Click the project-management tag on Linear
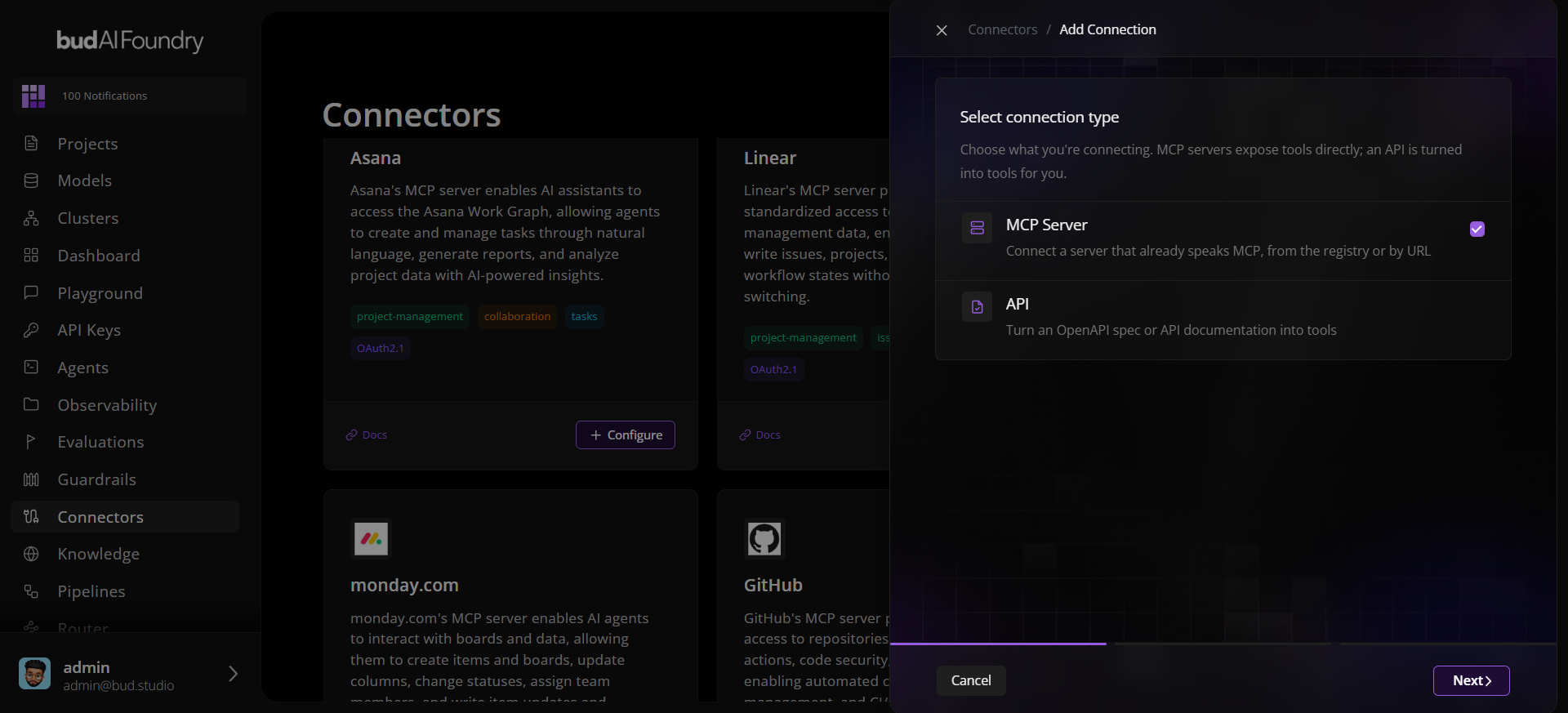Screen dimensions: 1568x713 [804, 338]
